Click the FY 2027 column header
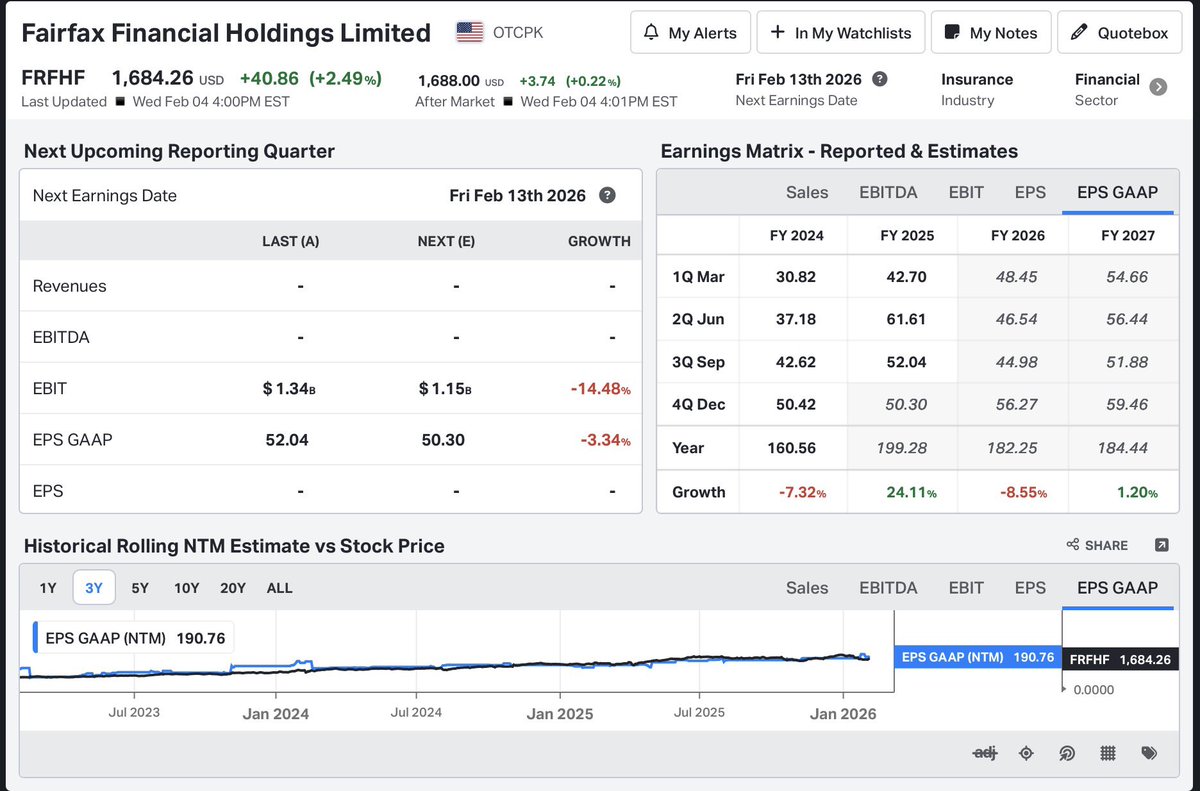This screenshot has width=1200, height=791. click(1127, 235)
